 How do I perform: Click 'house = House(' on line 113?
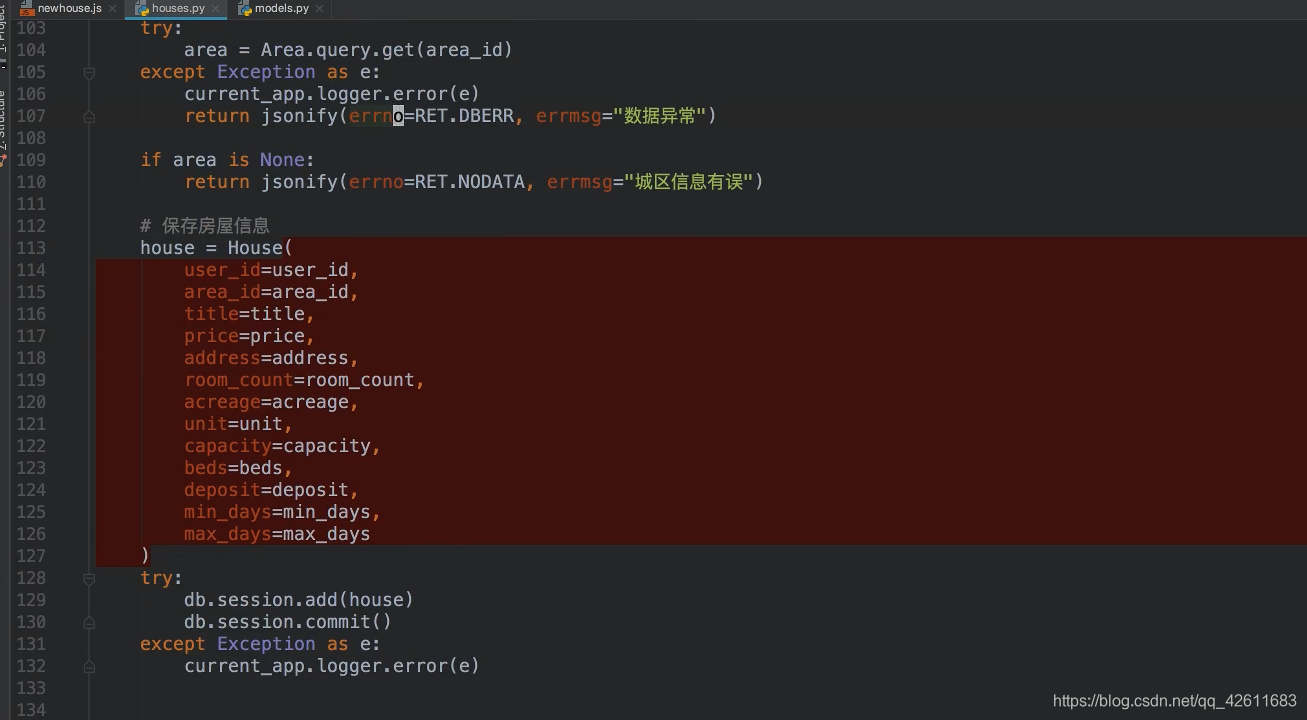click(216, 248)
